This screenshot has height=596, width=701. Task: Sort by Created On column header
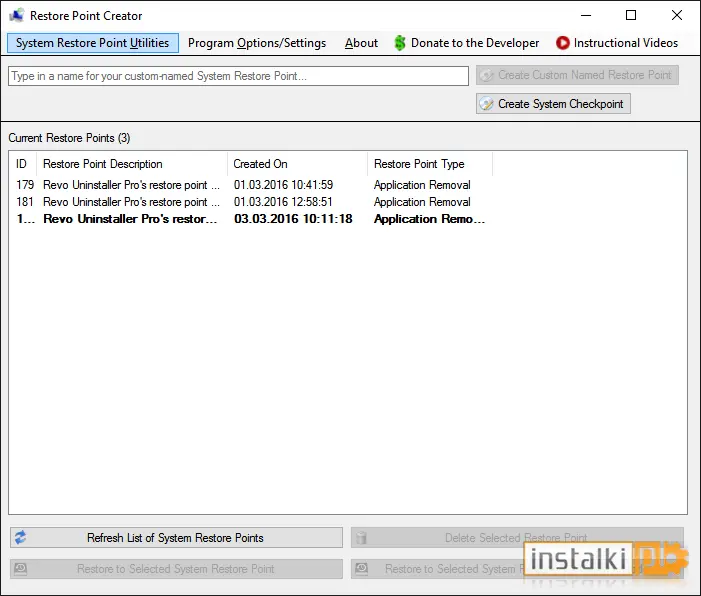(x=297, y=164)
